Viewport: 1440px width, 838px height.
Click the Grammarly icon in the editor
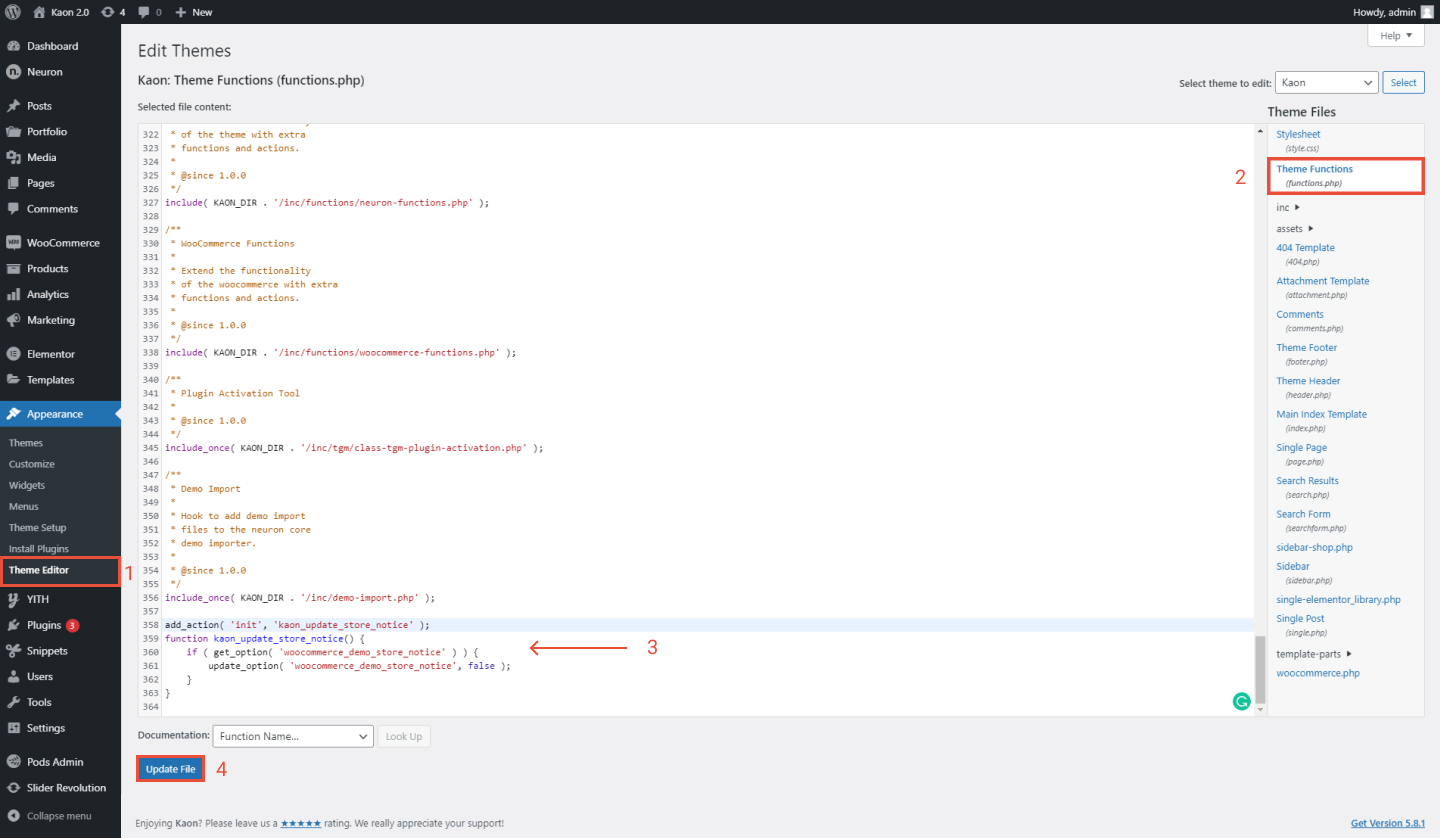pyautogui.click(x=1241, y=702)
